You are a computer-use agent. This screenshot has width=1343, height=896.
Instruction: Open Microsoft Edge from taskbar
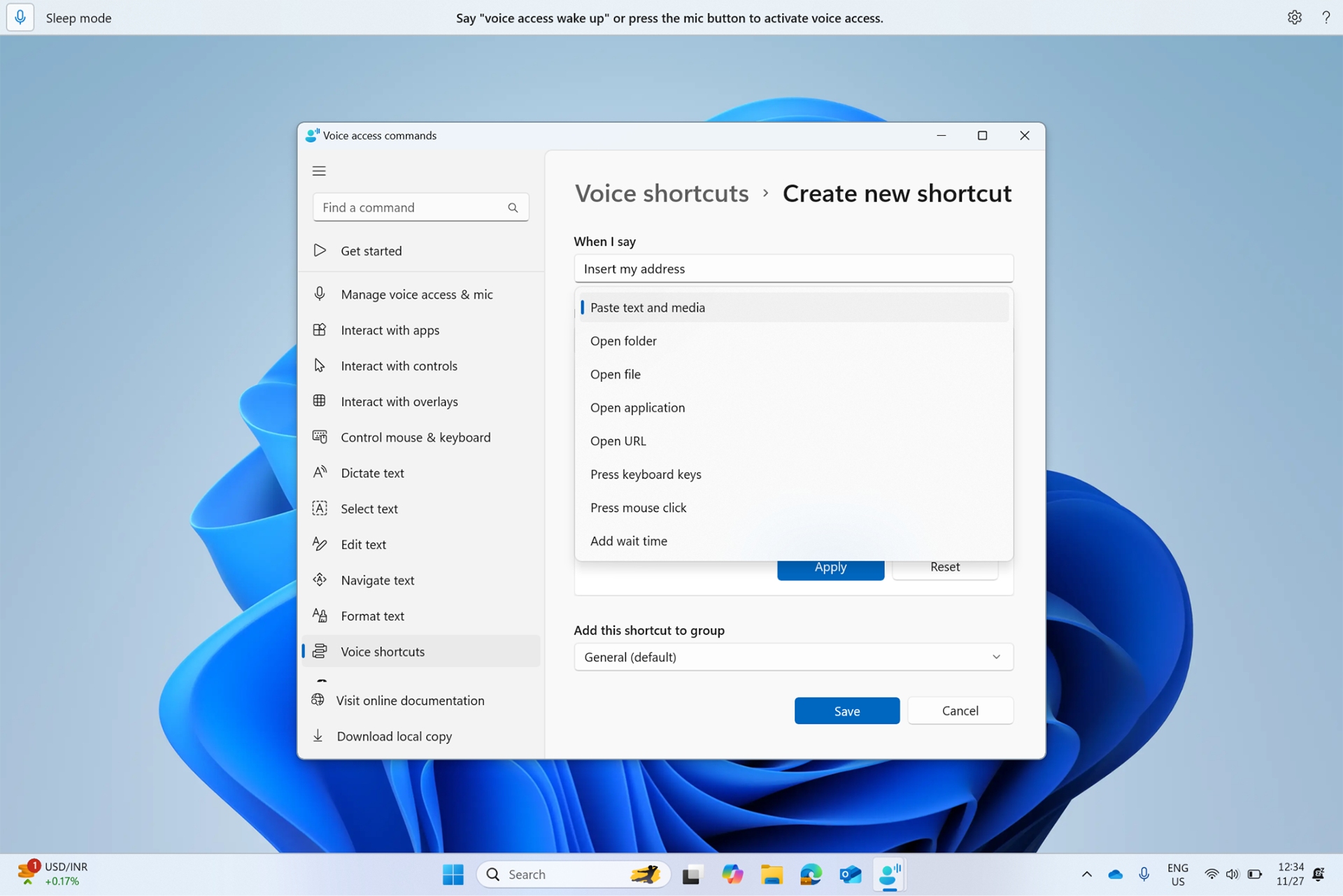pyautogui.click(x=812, y=873)
